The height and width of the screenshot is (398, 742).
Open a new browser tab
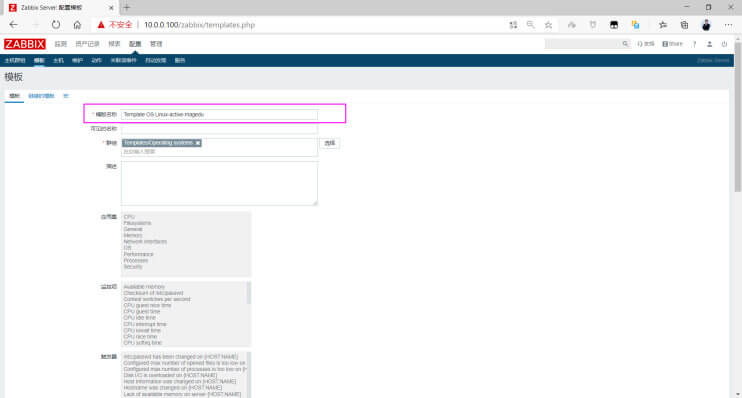[x=127, y=8]
